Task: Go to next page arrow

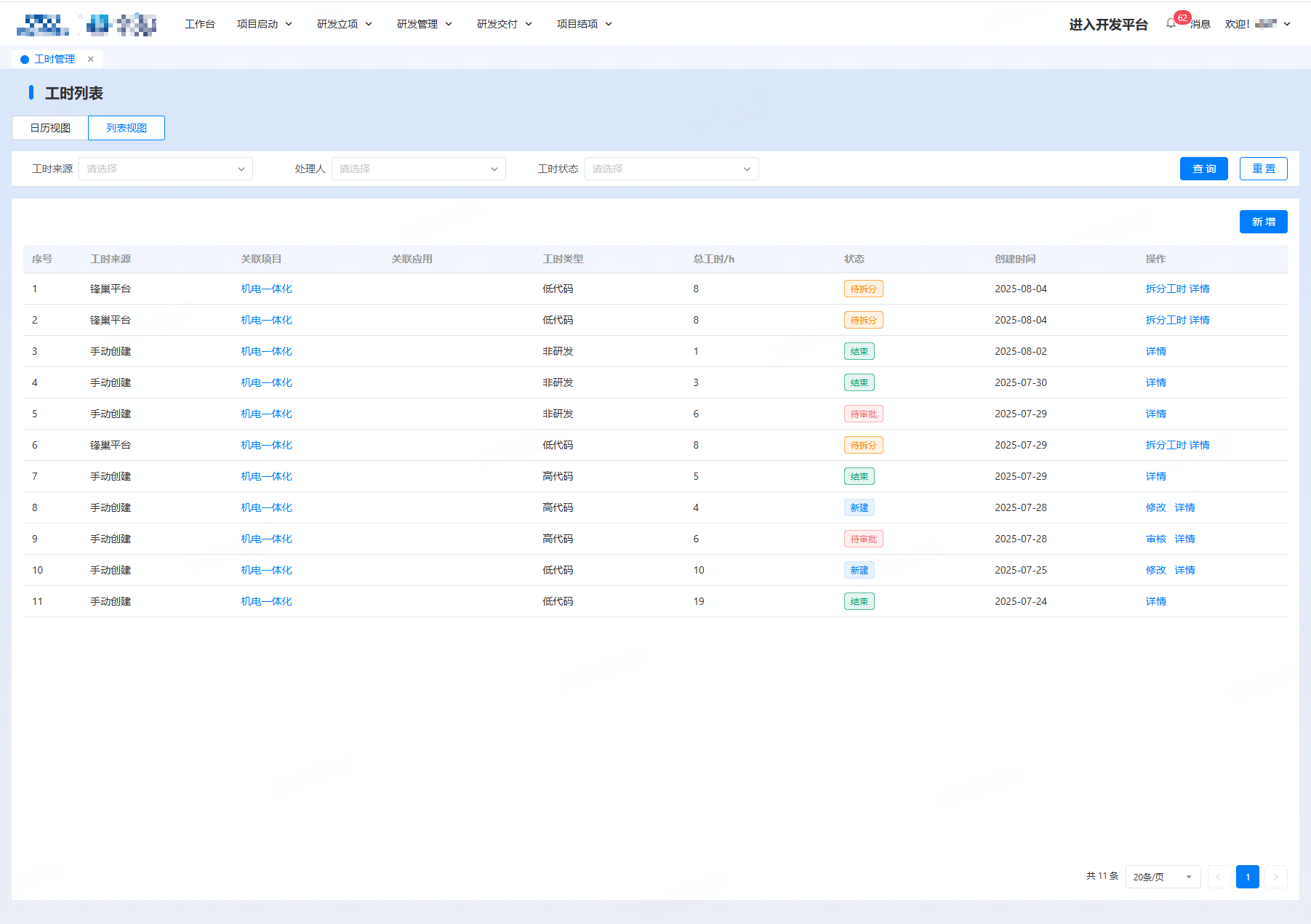Action: tap(1276, 877)
